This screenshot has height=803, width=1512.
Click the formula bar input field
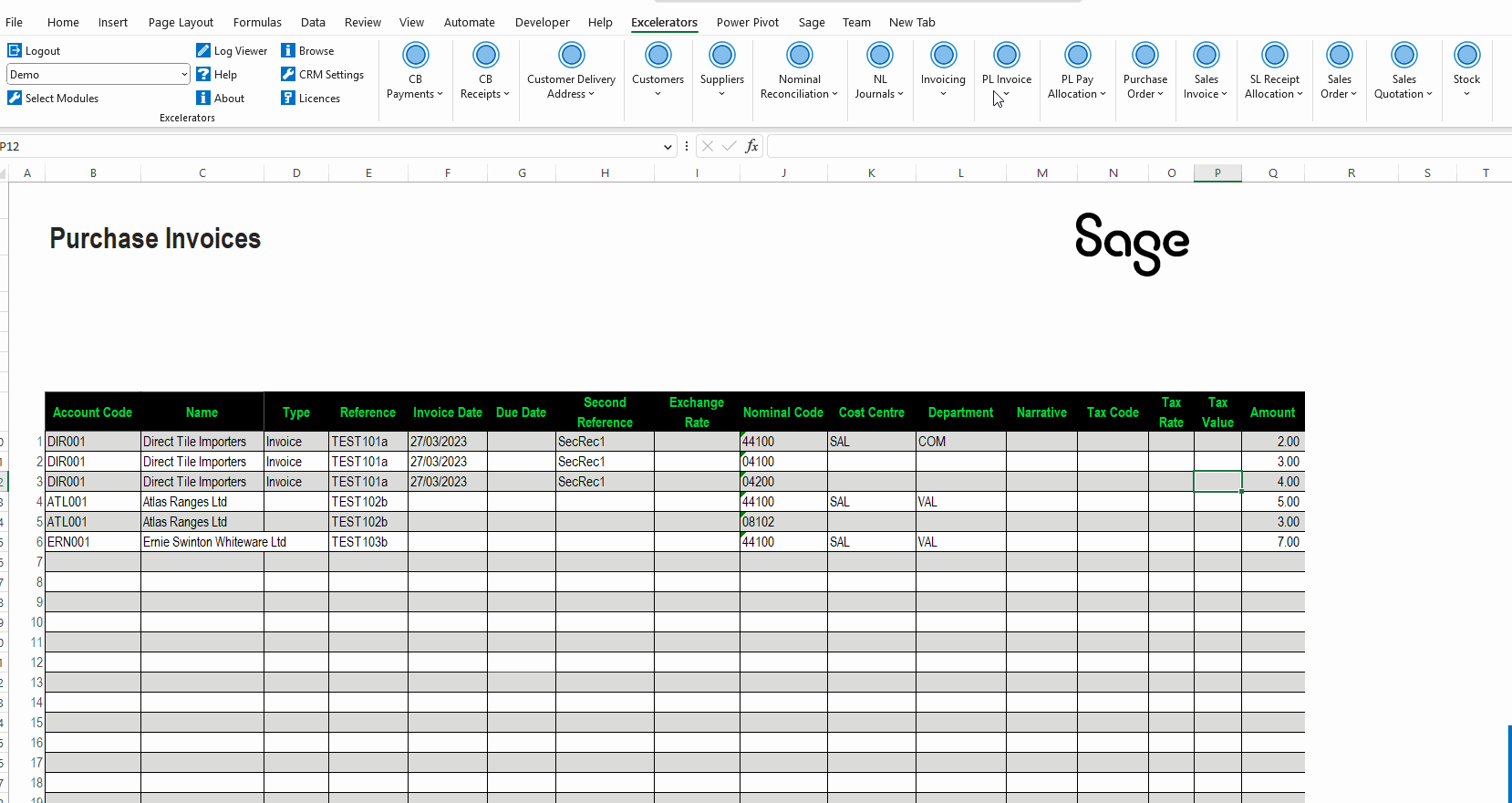(x=1139, y=146)
